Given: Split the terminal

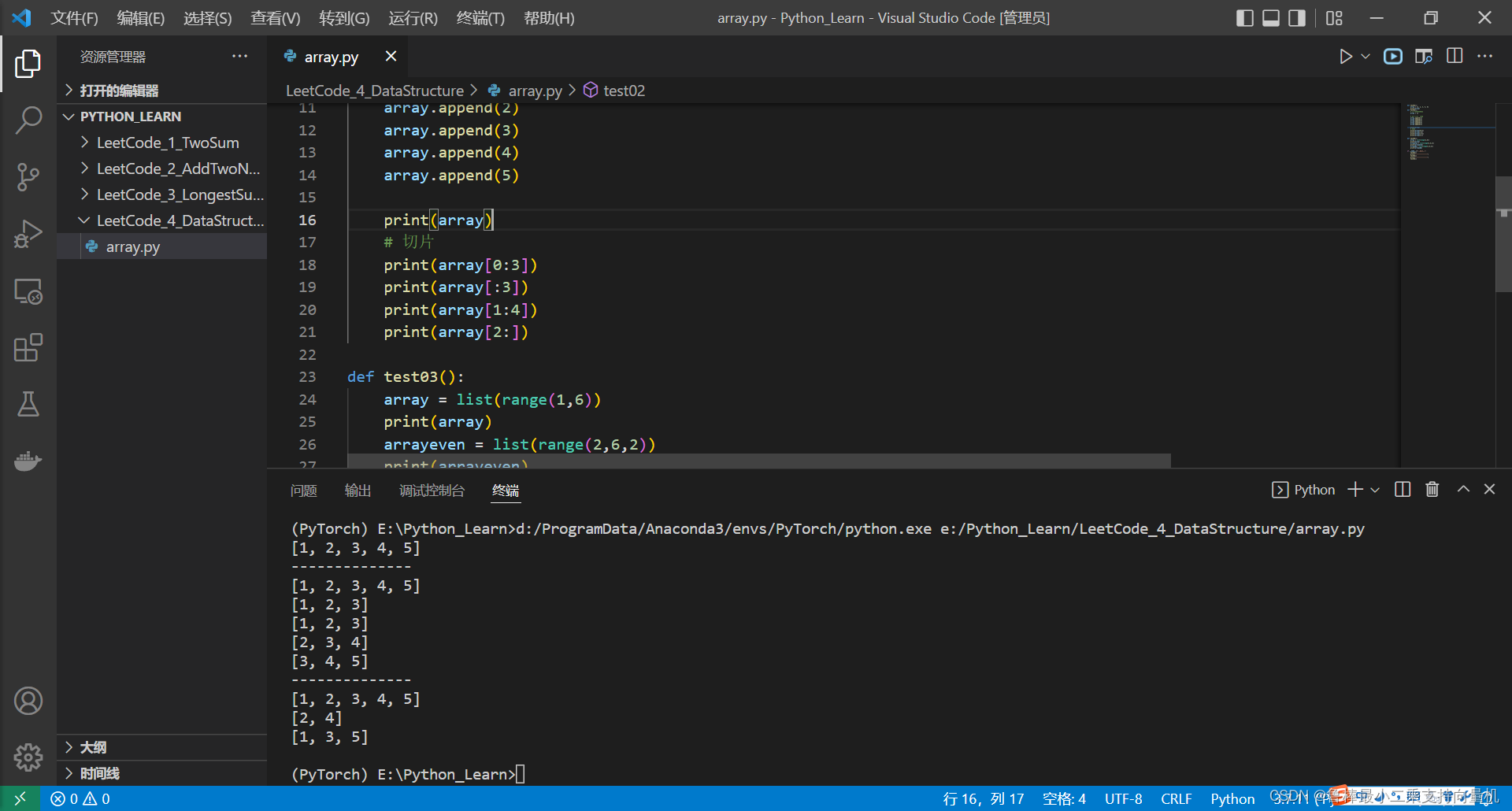Looking at the screenshot, I should pyautogui.click(x=1403, y=490).
